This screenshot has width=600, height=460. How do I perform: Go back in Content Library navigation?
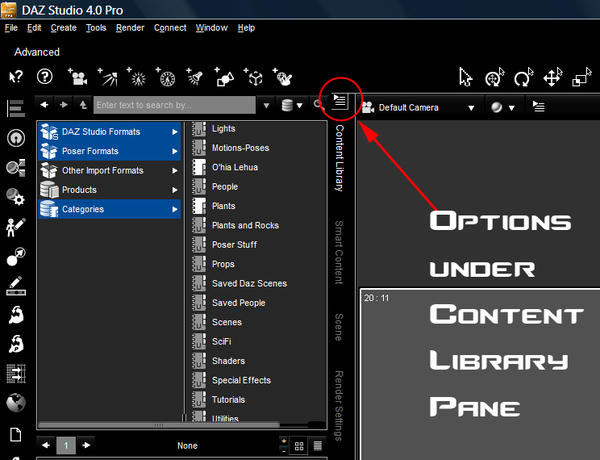[44, 104]
